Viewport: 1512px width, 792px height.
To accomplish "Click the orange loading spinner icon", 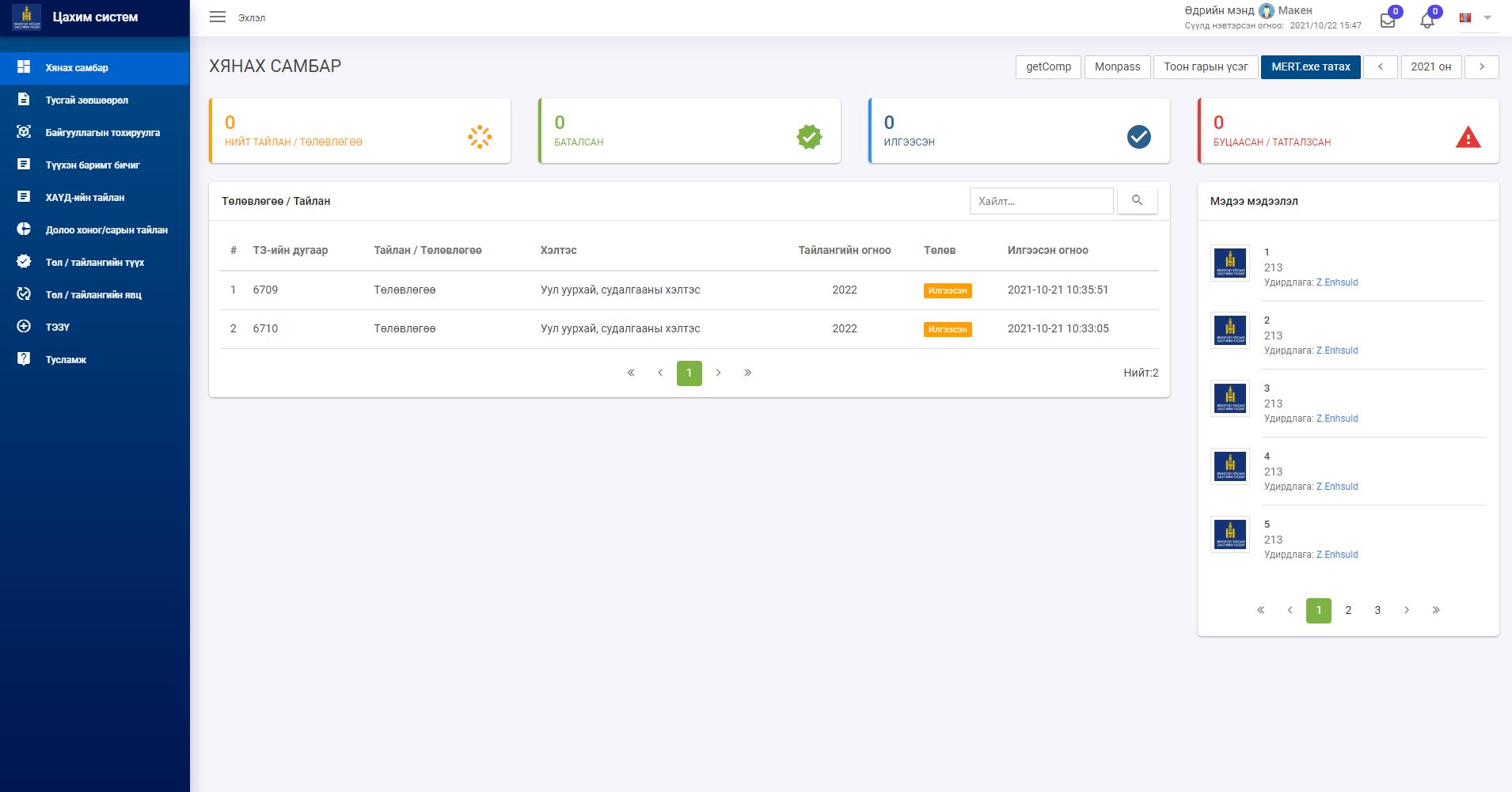I will (x=480, y=137).
